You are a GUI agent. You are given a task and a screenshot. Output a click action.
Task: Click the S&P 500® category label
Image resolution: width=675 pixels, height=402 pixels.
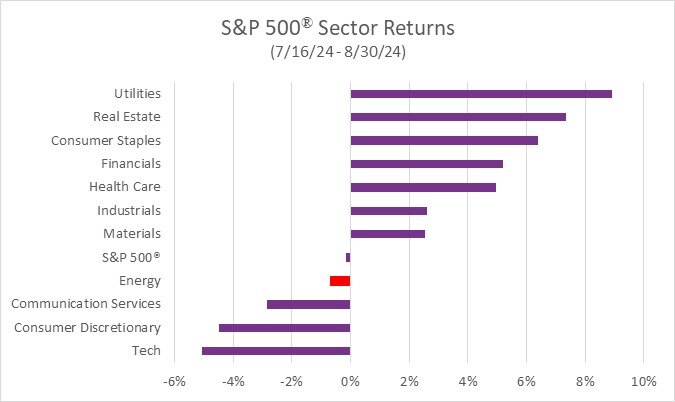pyautogui.click(x=132, y=257)
